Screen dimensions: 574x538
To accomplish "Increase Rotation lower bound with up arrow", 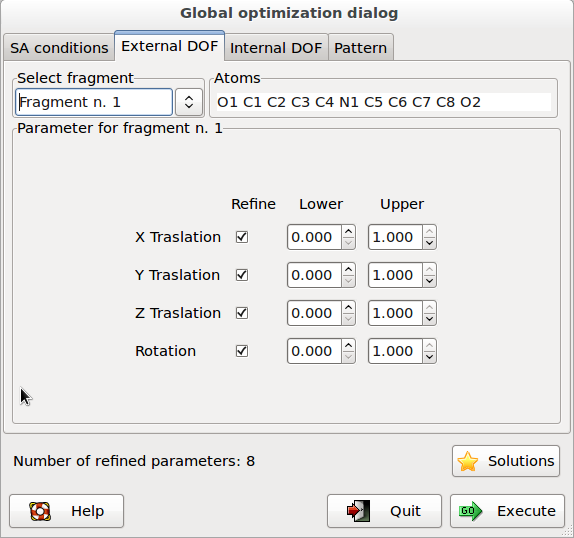I will point(348,345).
